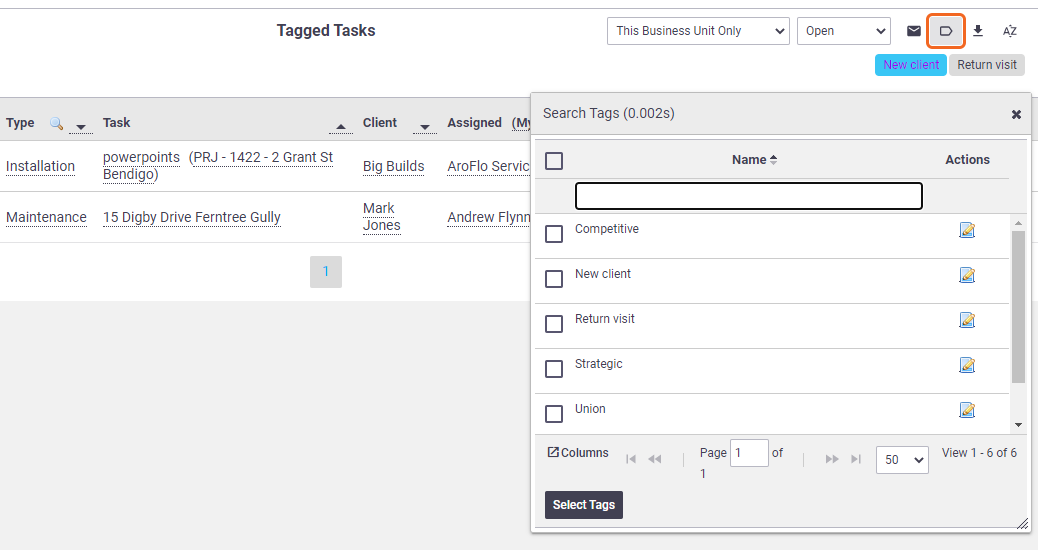Click the Name column sort arrows
Screen dimensions: 1038x550
click(x=773, y=160)
